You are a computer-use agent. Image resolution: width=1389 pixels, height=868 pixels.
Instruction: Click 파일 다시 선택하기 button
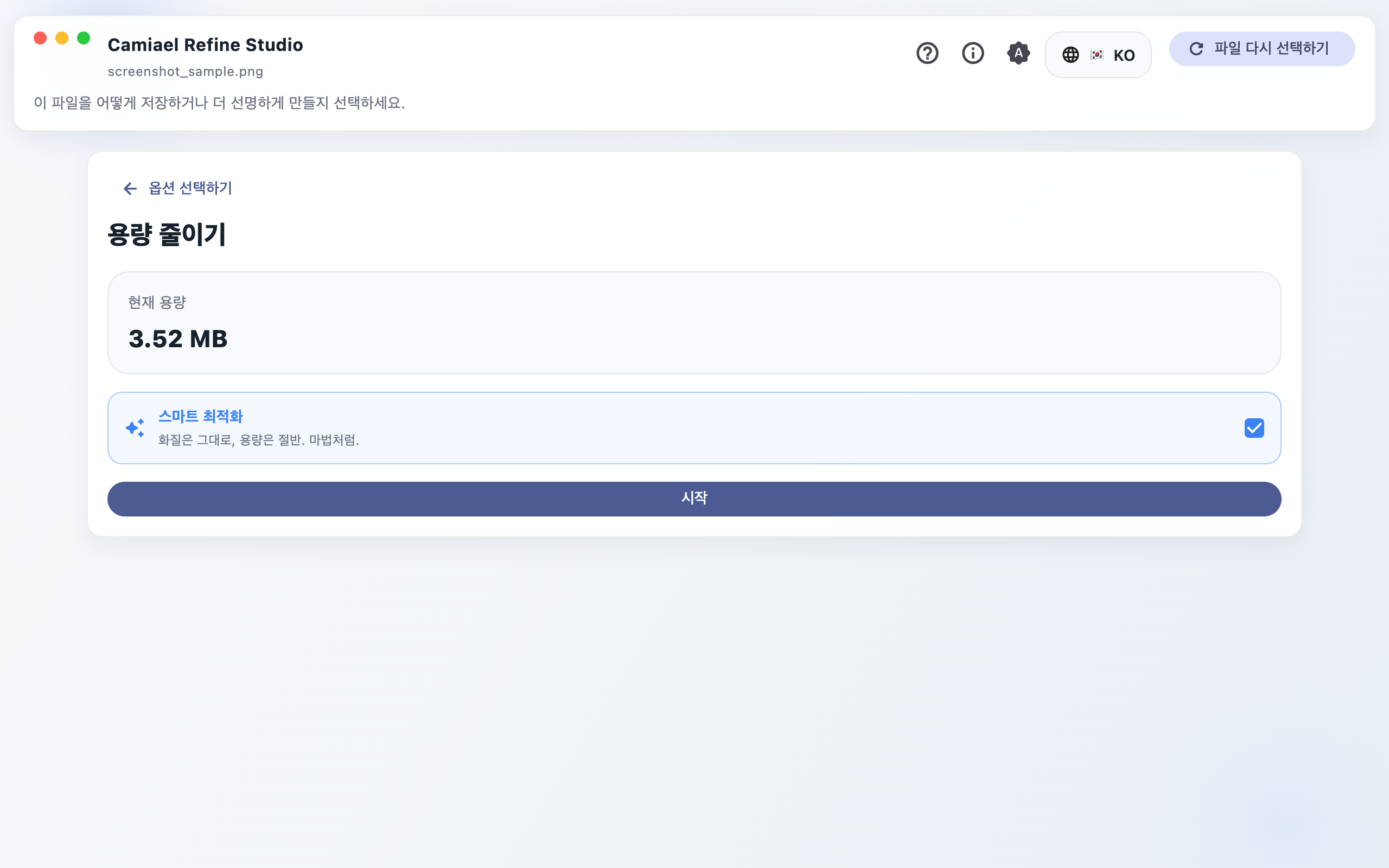coord(1261,49)
